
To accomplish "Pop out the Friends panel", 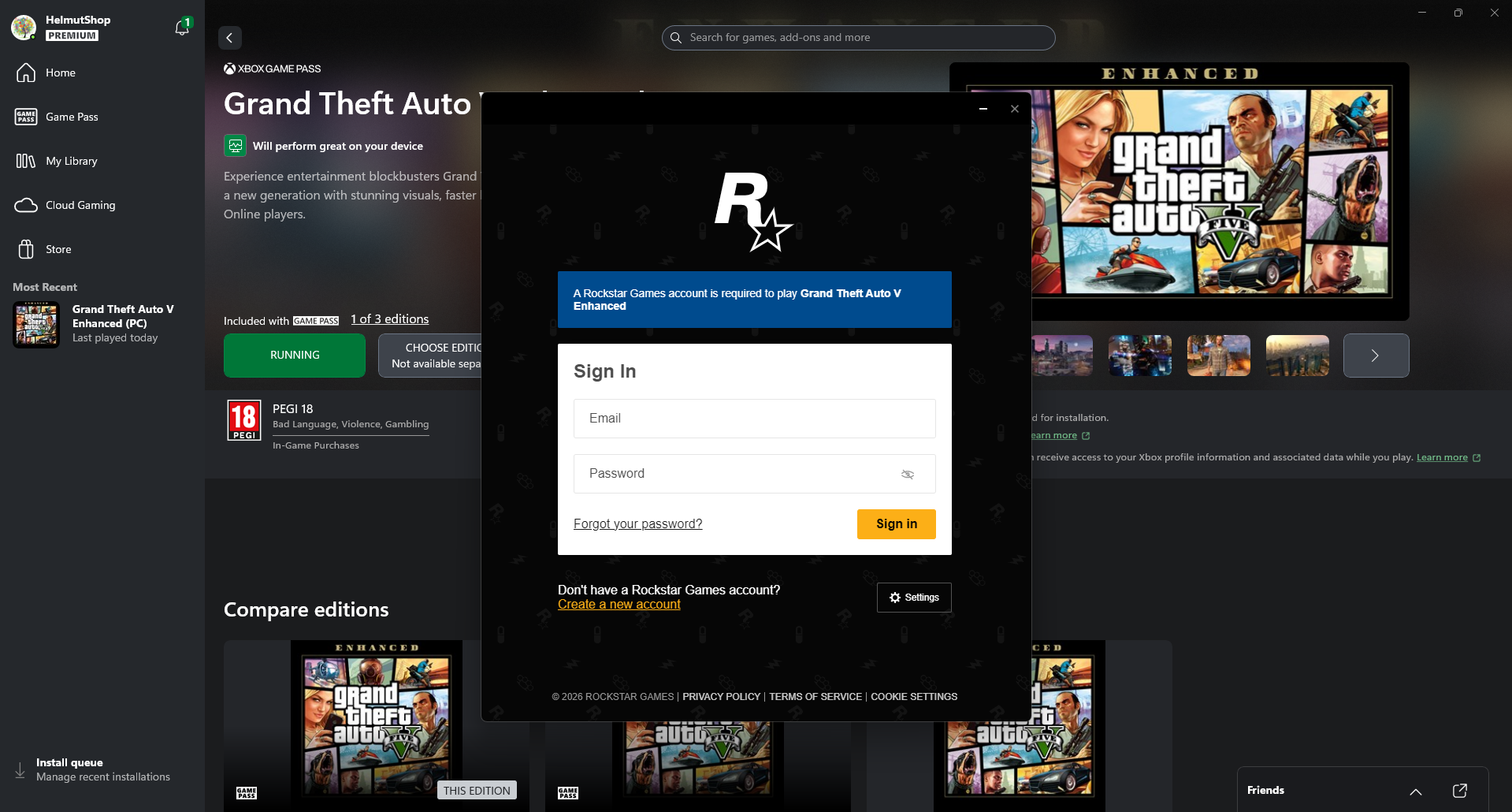I will (1460, 791).
